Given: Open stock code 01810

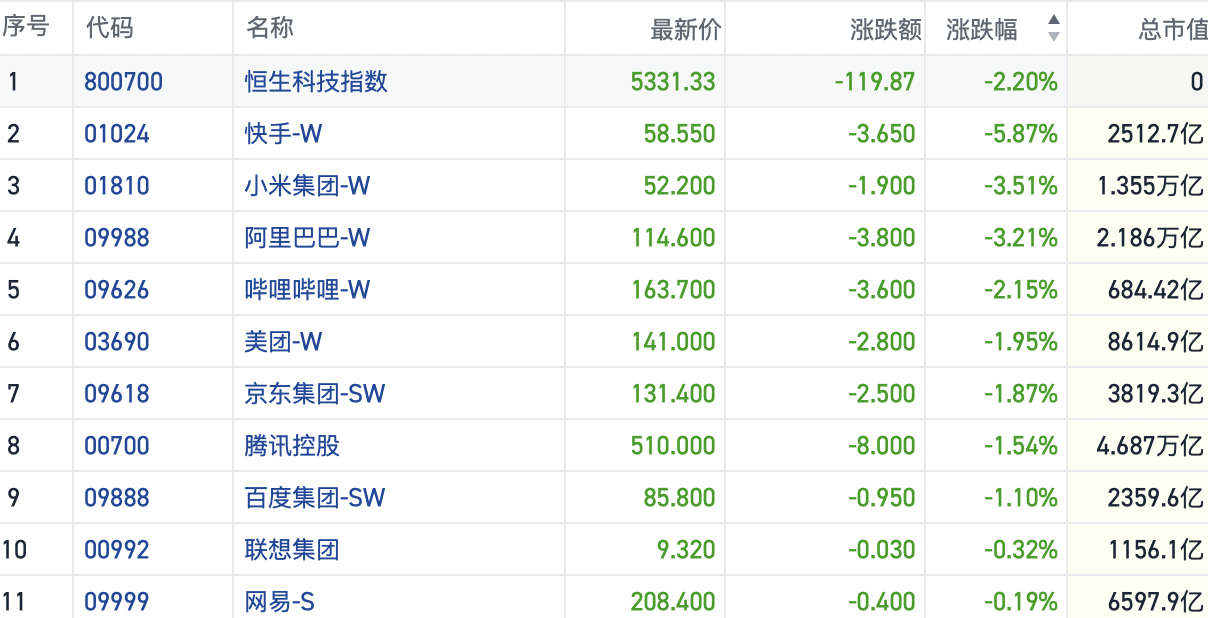Looking at the screenshot, I should coord(117,185).
